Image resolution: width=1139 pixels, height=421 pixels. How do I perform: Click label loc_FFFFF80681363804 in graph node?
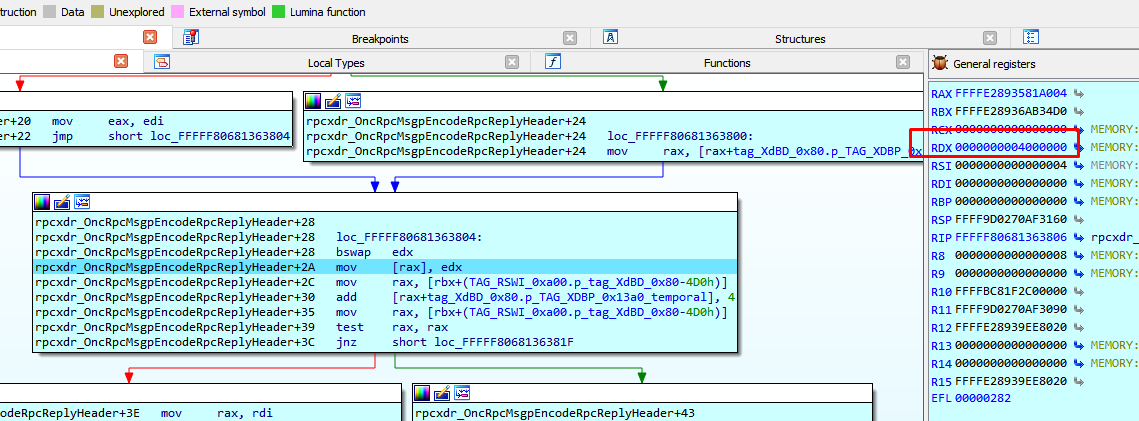(410, 237)
